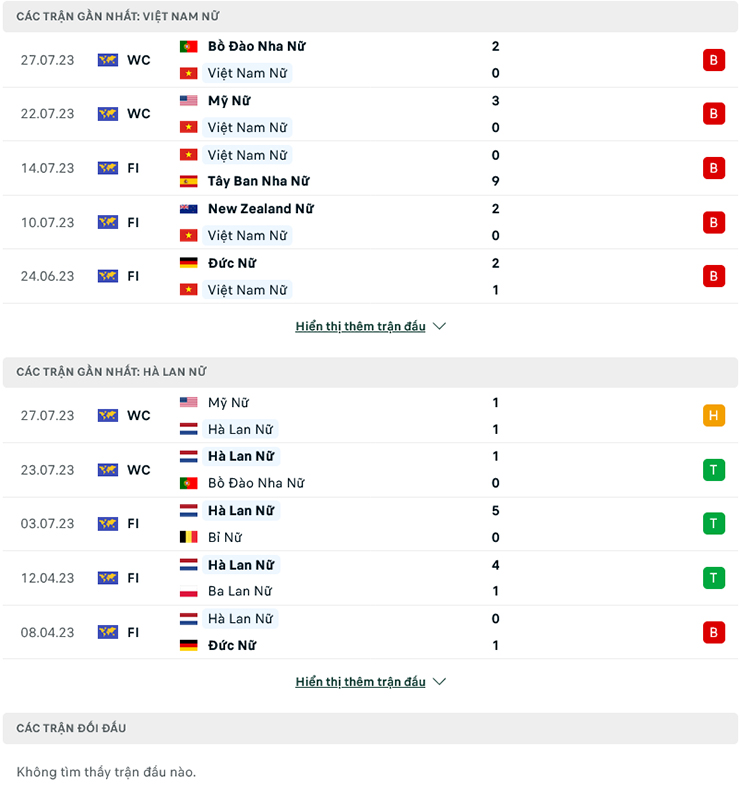Viewport: 740px width, 794px height.
Task: Expand more Hà Lan Nữ matches
Action: pos(370,682)
